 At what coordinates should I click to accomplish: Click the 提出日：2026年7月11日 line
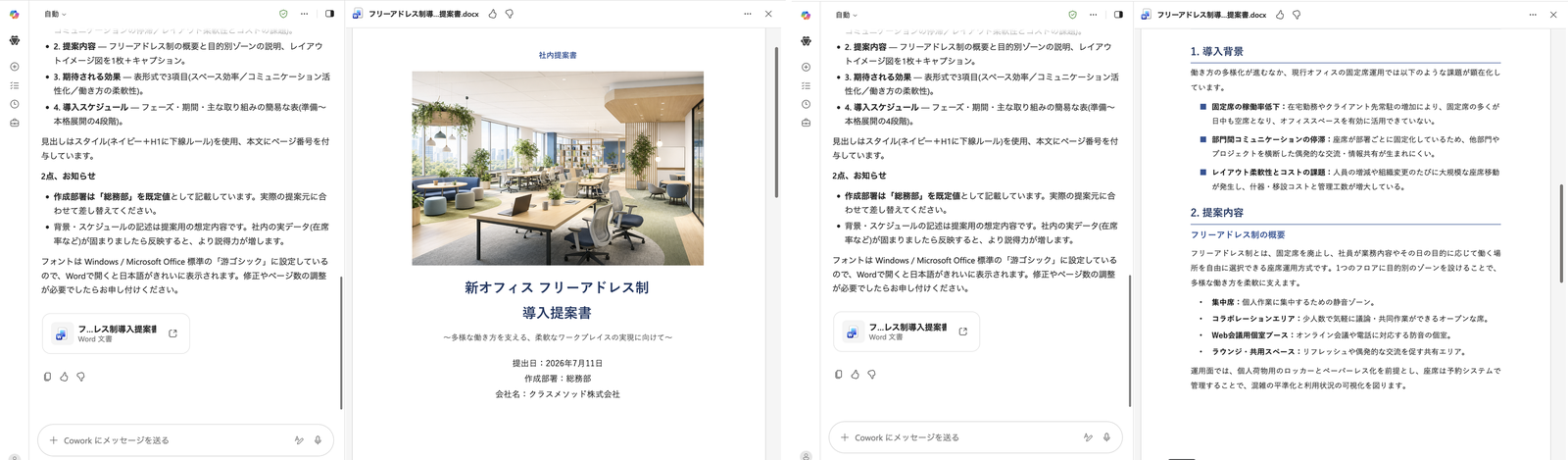point(558,363)
